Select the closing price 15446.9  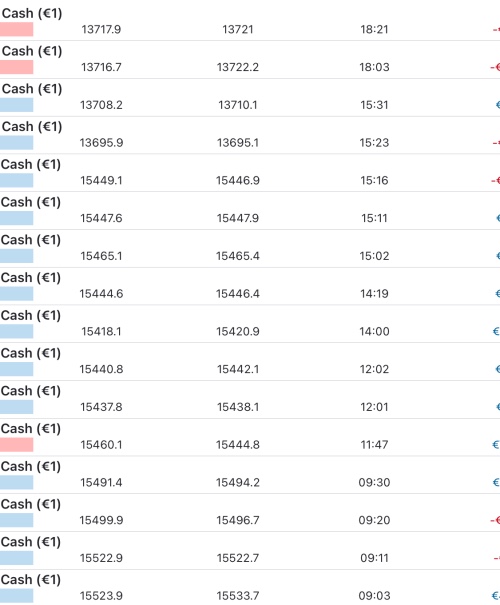click(x=238, y=180)
